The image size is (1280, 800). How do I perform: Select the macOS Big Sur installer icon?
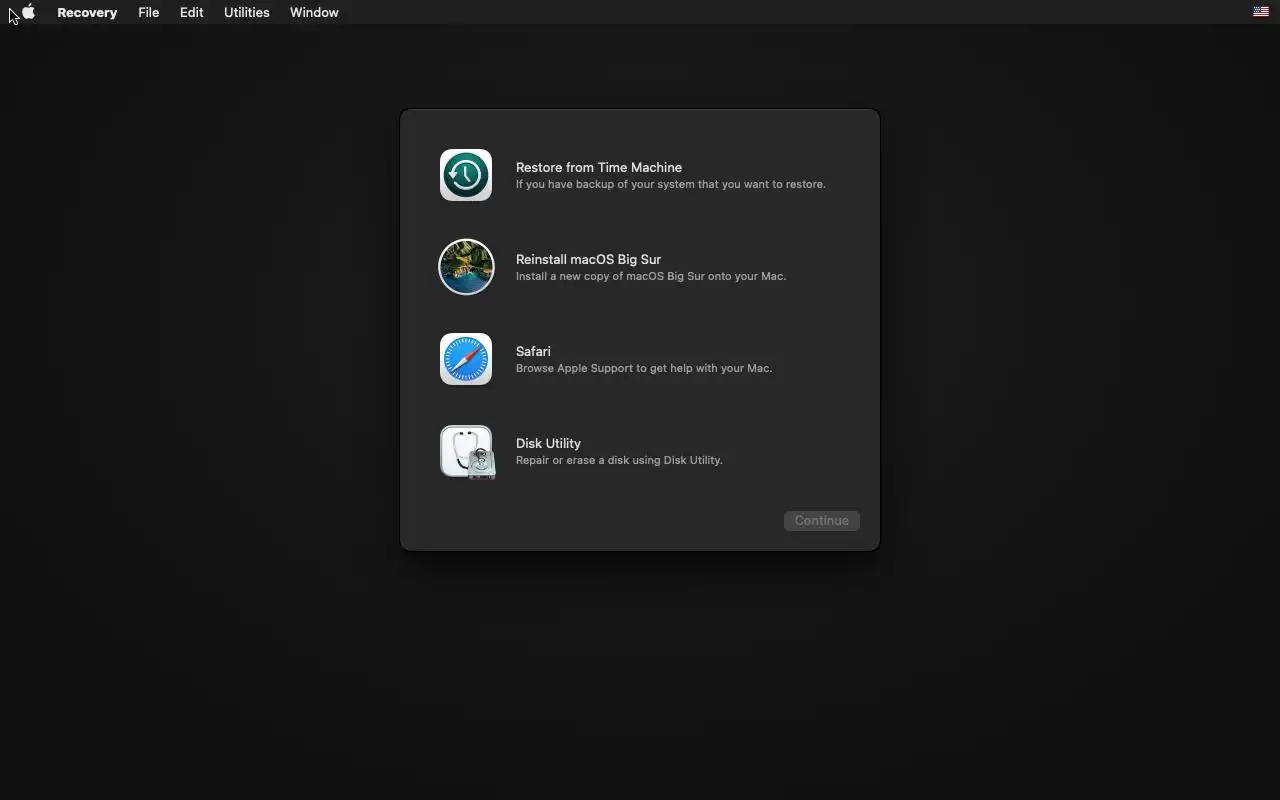(x=466, y=267)
